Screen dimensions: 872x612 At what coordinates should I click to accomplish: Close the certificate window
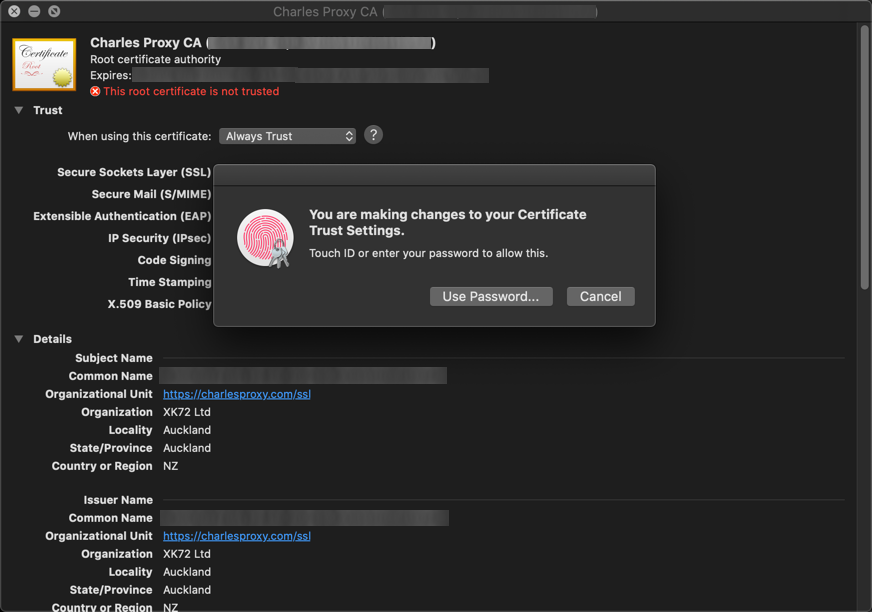click(14, 11)
